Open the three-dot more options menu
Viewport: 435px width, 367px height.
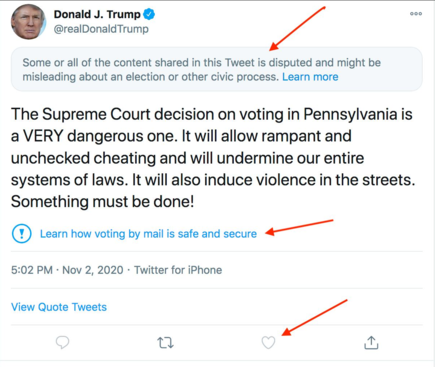click(416, 14)
